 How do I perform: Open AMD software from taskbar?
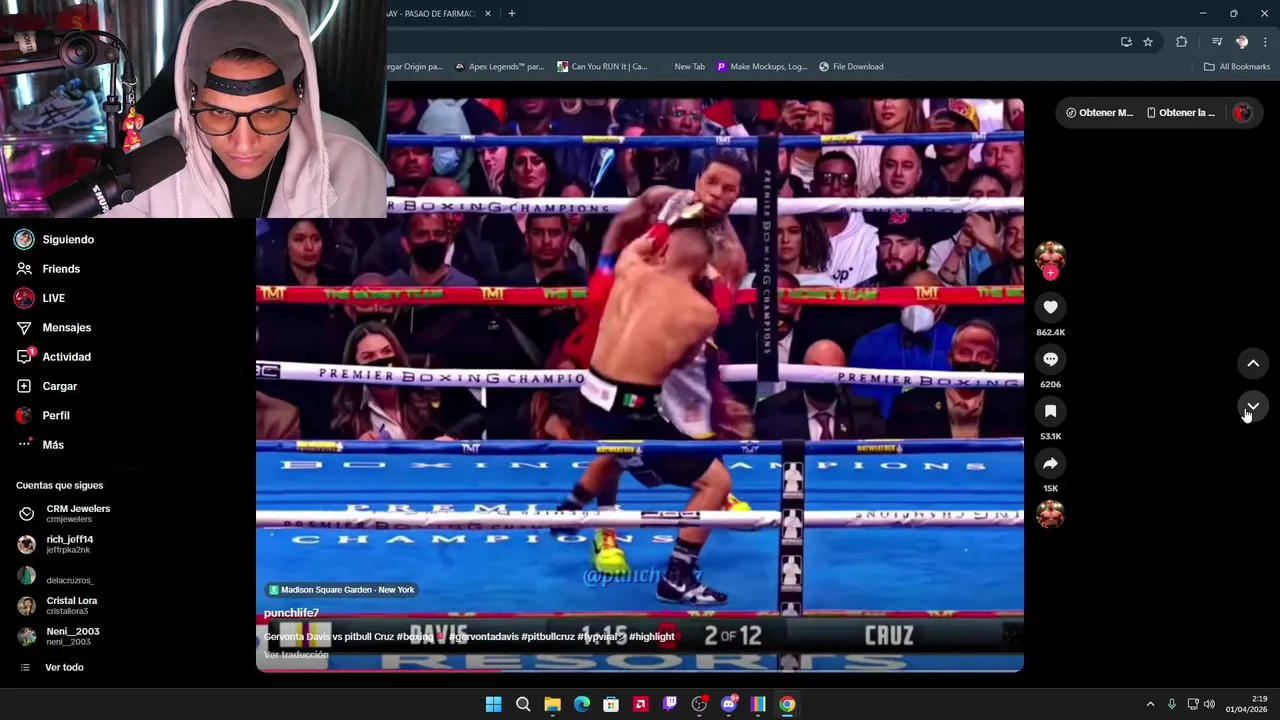point(641,704)
